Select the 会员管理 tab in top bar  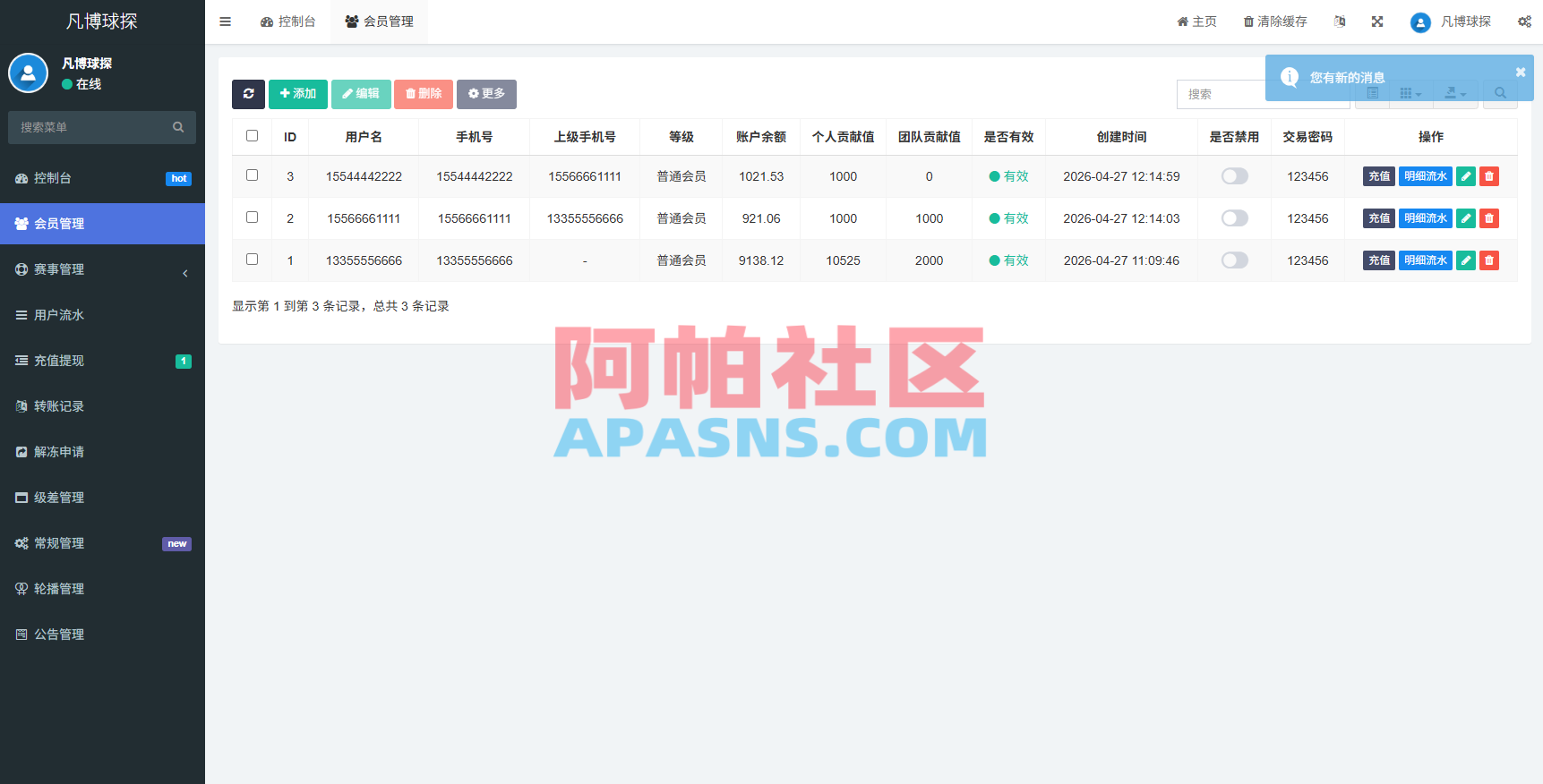[379, 21]
